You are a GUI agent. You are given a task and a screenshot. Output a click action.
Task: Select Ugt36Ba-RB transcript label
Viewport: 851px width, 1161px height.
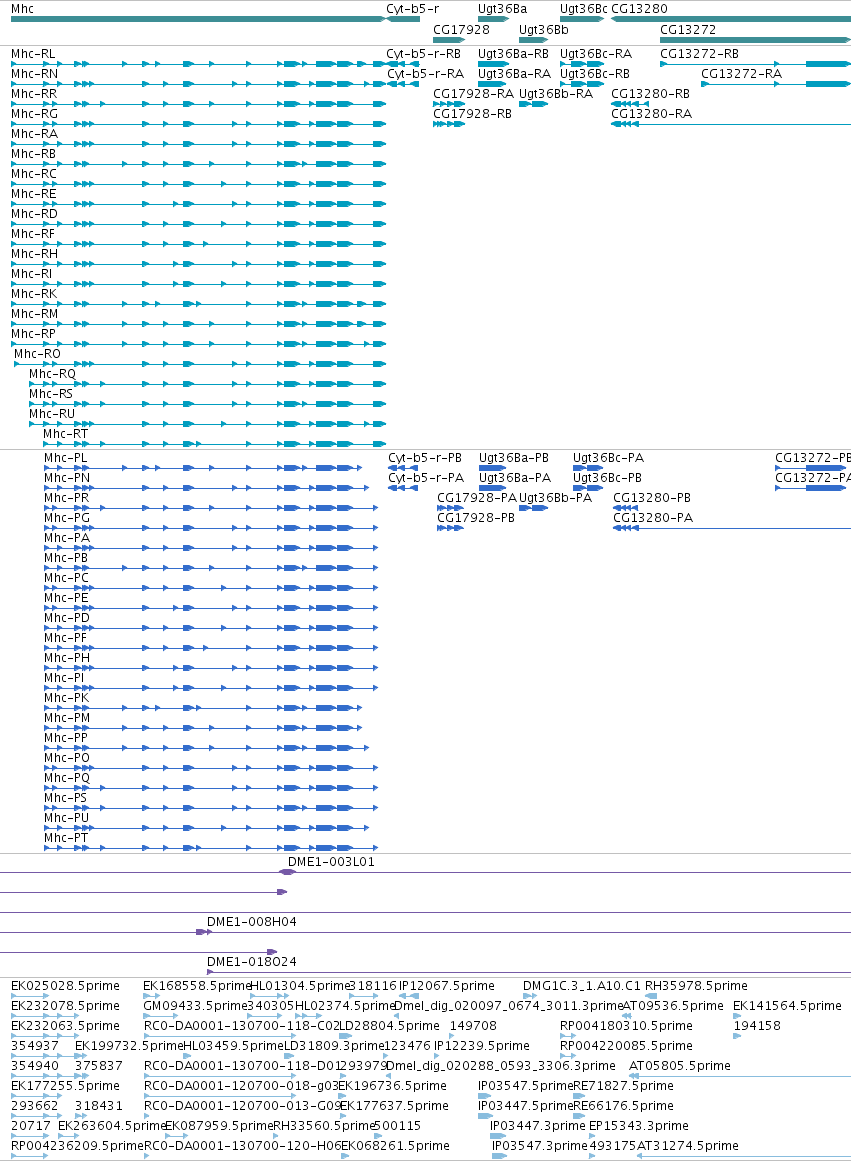(513, 54)
